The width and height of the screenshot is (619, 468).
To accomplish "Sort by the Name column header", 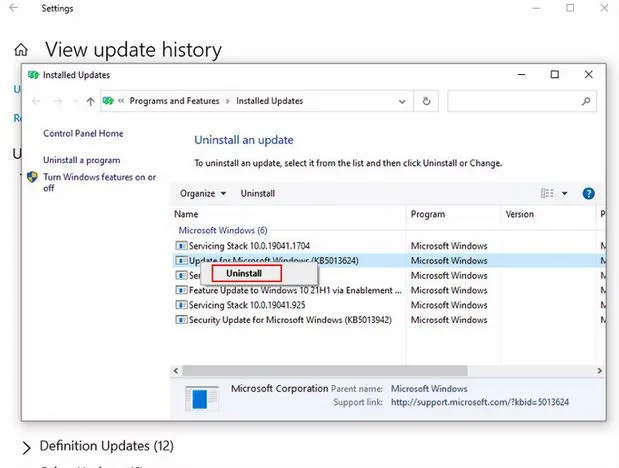I will tap(186, 214).
